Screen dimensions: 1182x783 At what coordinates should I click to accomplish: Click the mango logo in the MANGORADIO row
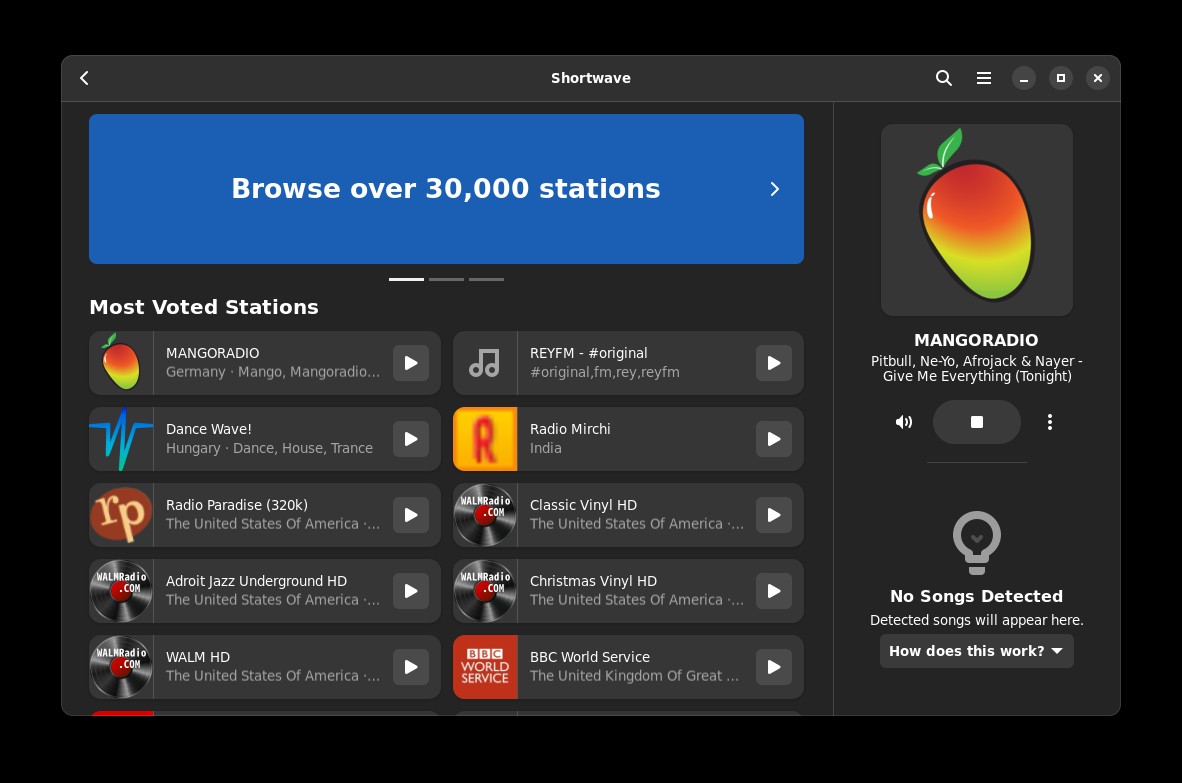pyautogui.click(x=121, y=363)
